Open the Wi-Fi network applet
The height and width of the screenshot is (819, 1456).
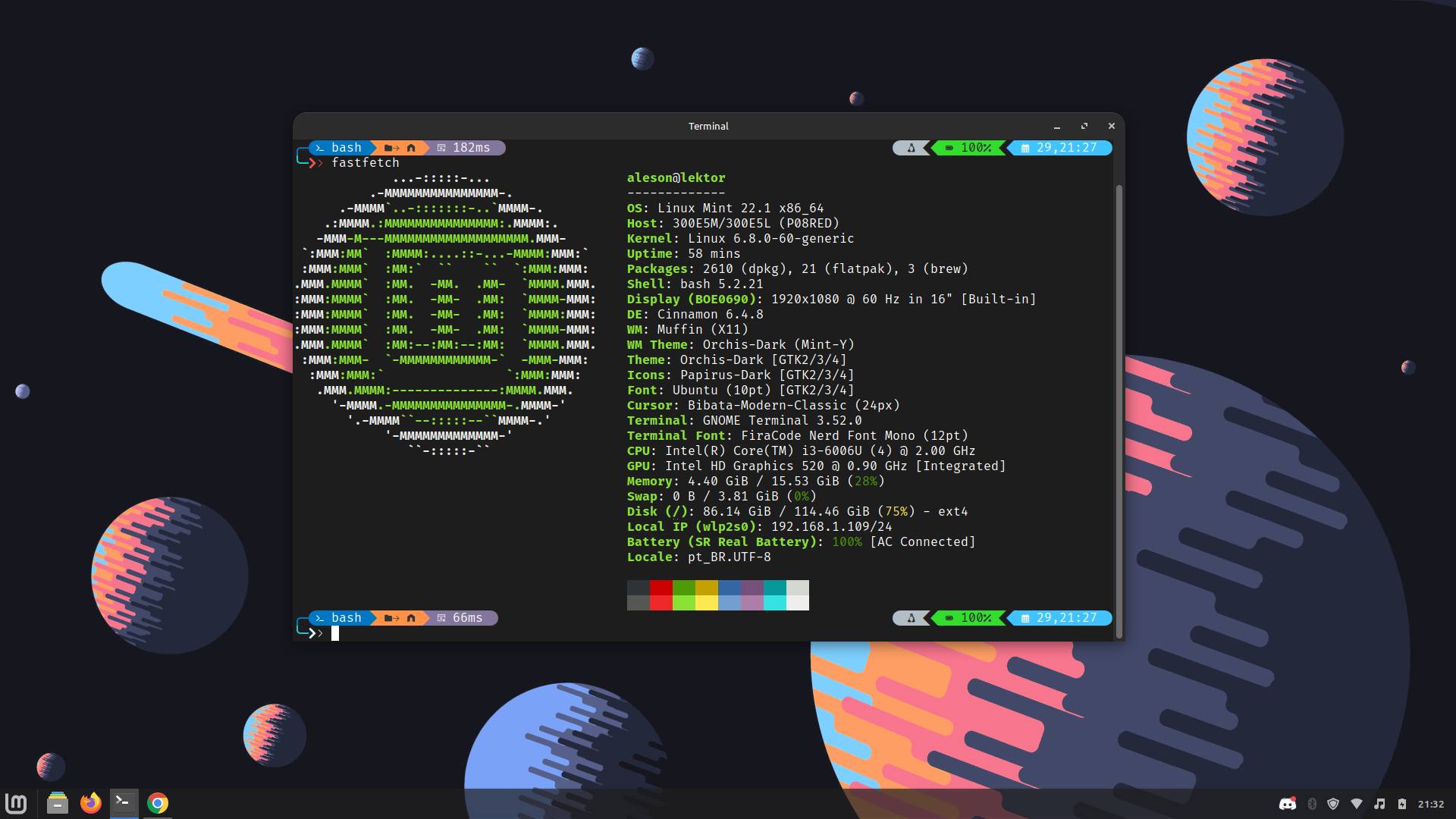1357,804
